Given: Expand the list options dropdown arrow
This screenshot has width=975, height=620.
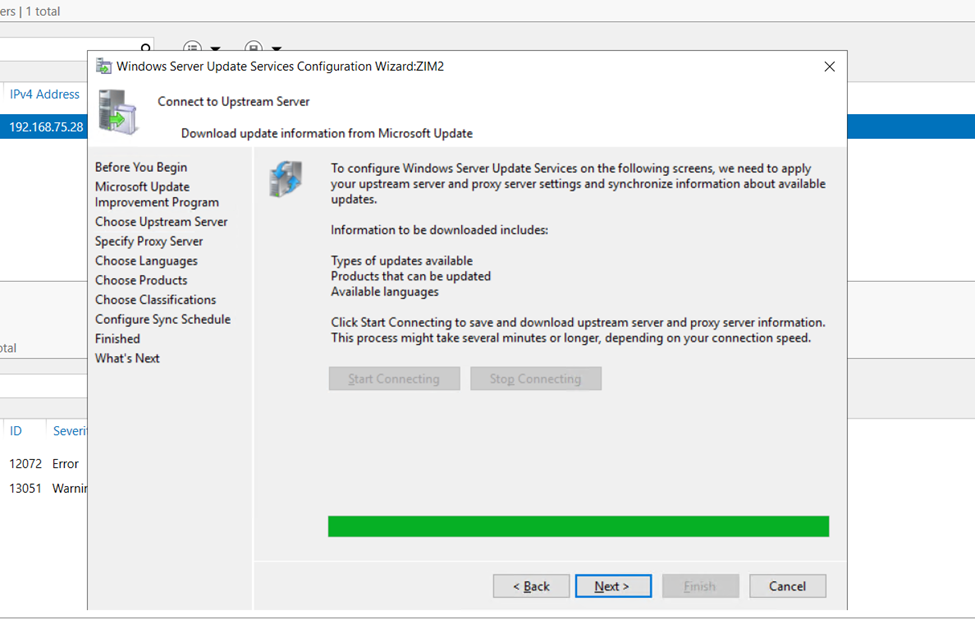Looking at the screenshot, I should click(215, 49).
